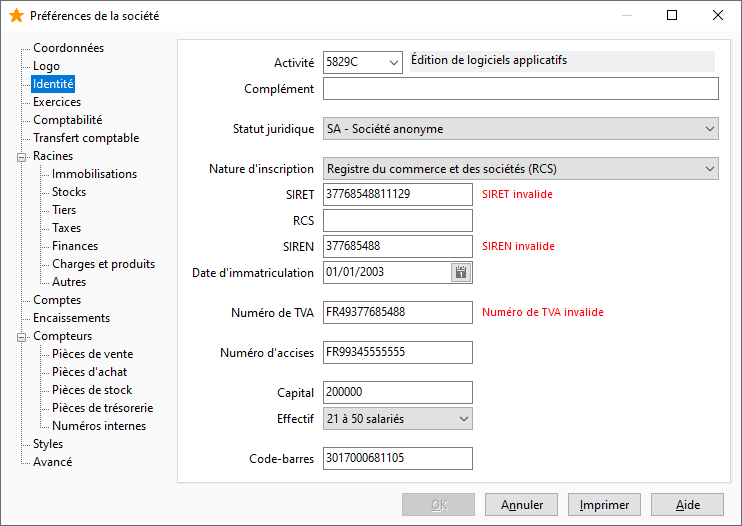
Task: Open the calendar picker for Date d'immatriculation
Action: click(461, 272)
